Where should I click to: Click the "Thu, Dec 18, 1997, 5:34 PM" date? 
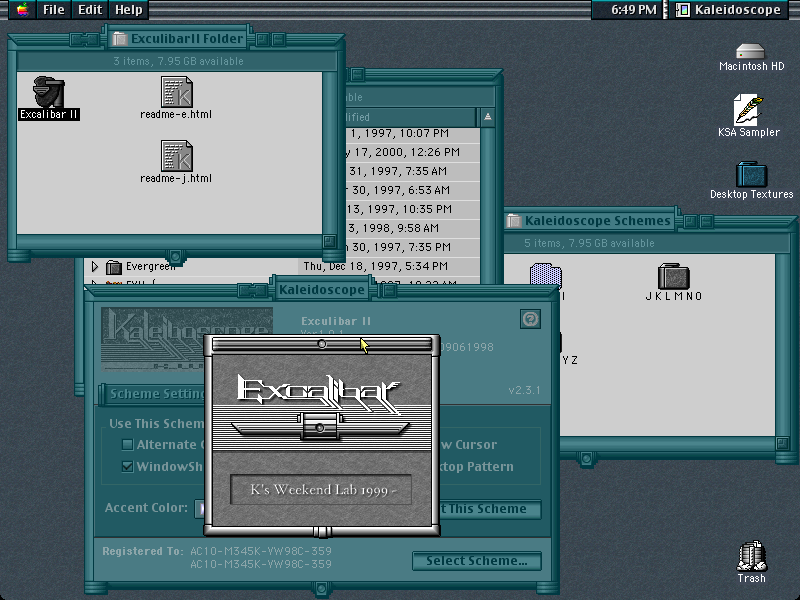pos(376,266)
